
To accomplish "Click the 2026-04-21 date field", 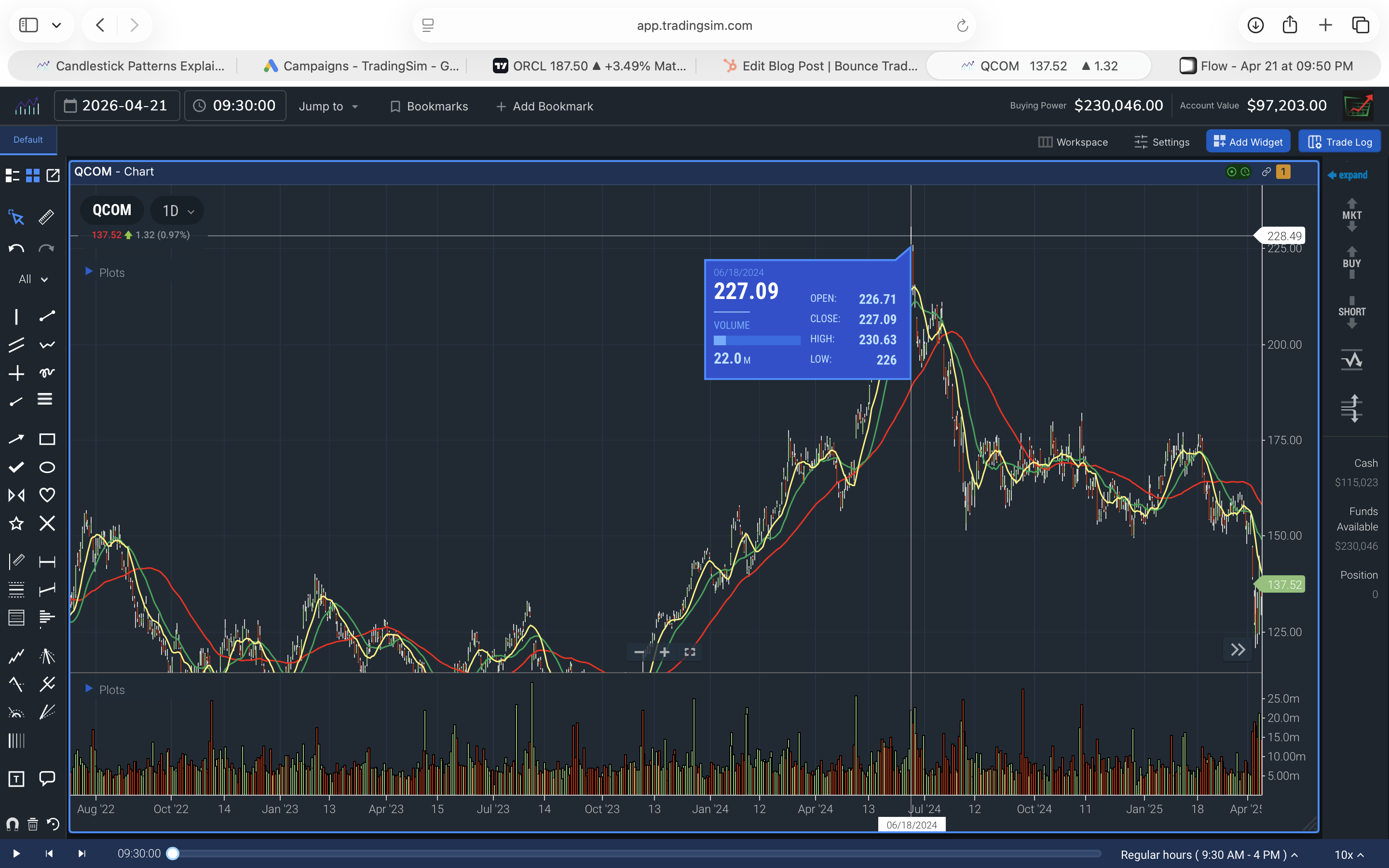I will pos(117,105).
